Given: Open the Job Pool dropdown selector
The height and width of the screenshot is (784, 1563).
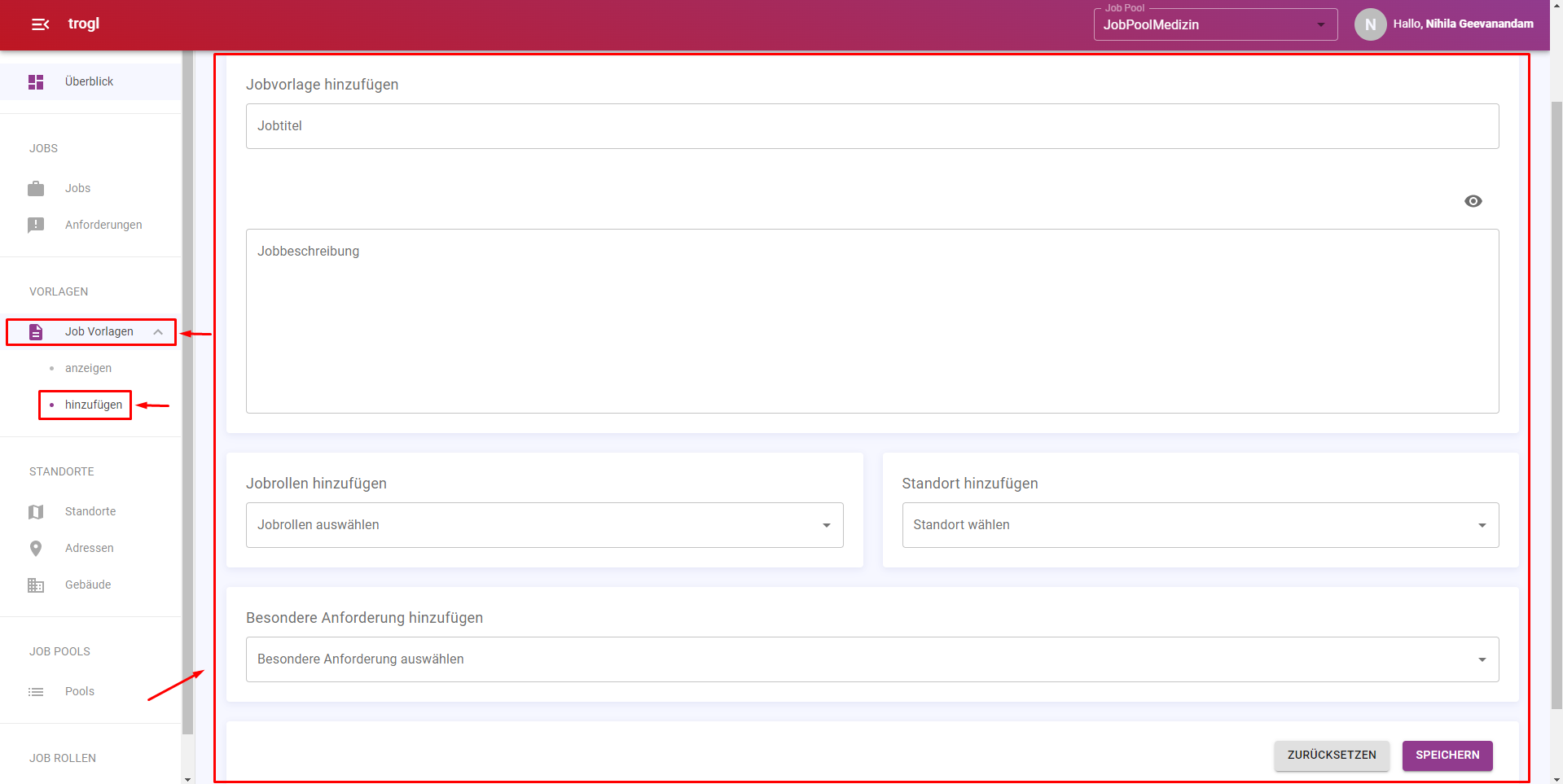Looking at the screenshot, I should click(x=1214, y=24).
